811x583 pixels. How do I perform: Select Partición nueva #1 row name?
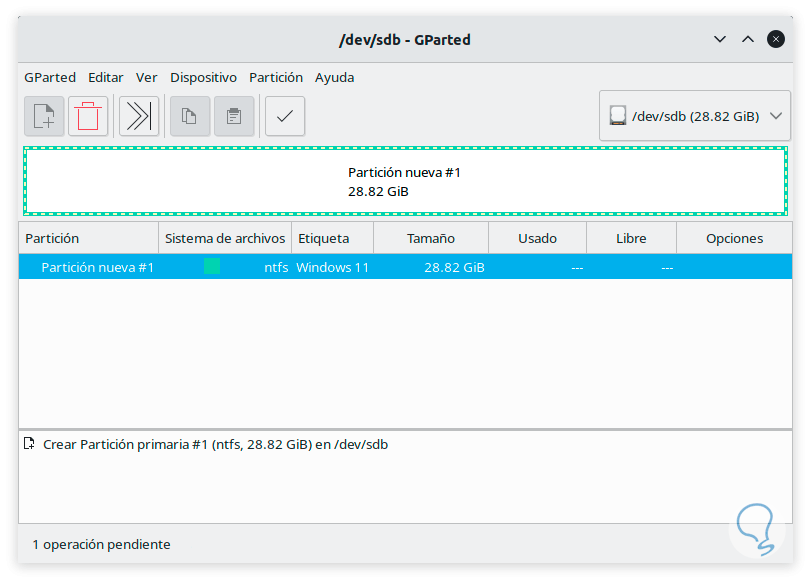[x=98, y=267]
